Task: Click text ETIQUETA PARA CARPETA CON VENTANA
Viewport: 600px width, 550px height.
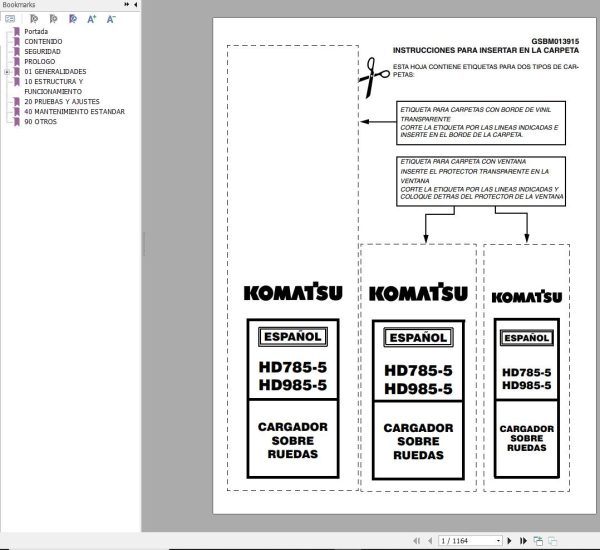Action: point(463,162)
